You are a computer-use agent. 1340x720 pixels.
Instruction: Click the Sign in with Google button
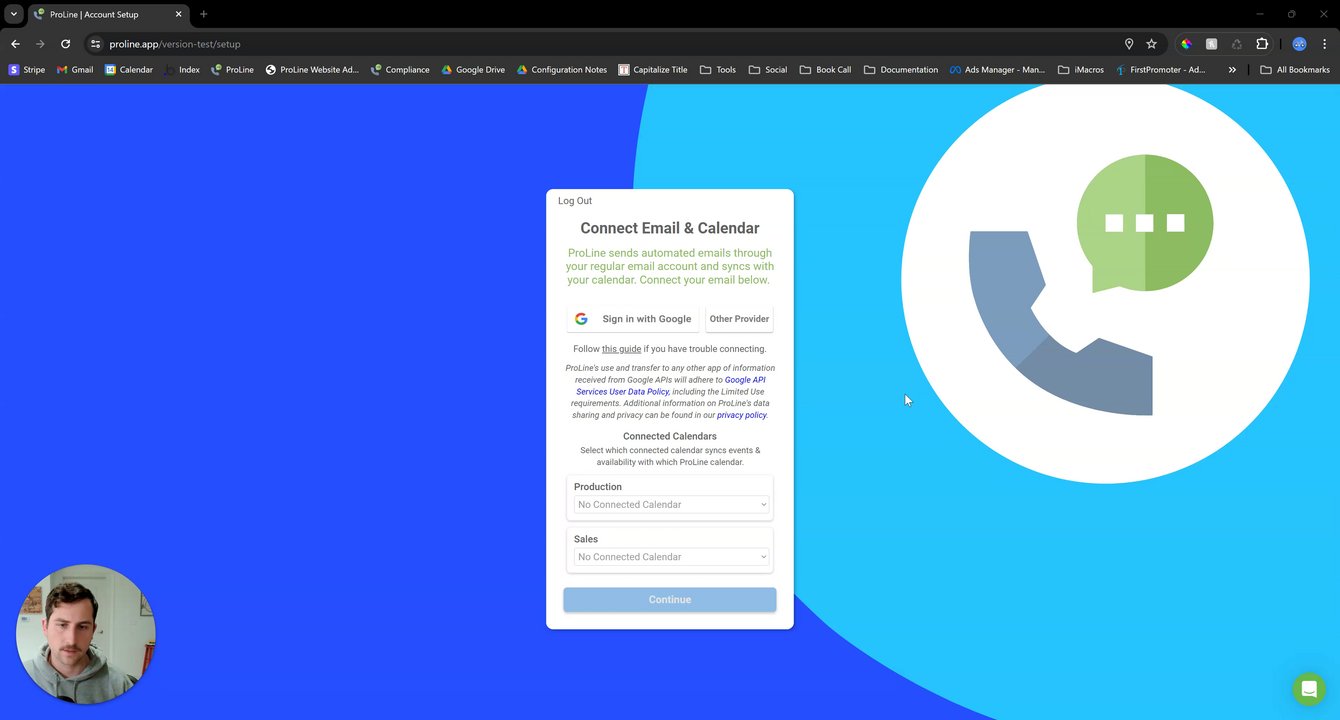[x=632, y=319]
